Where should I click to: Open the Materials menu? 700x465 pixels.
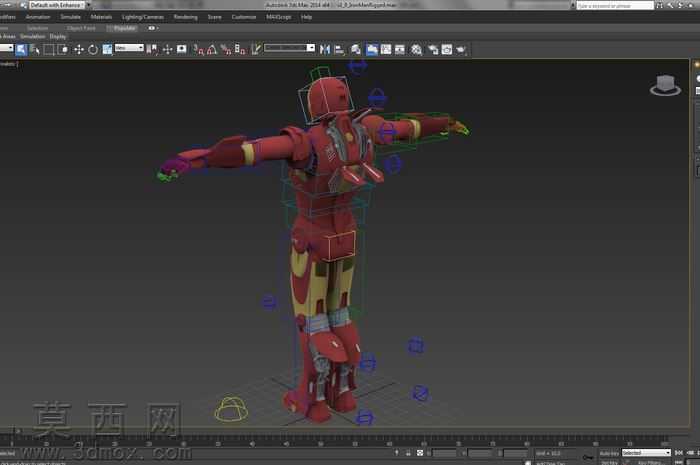[101, 17]
